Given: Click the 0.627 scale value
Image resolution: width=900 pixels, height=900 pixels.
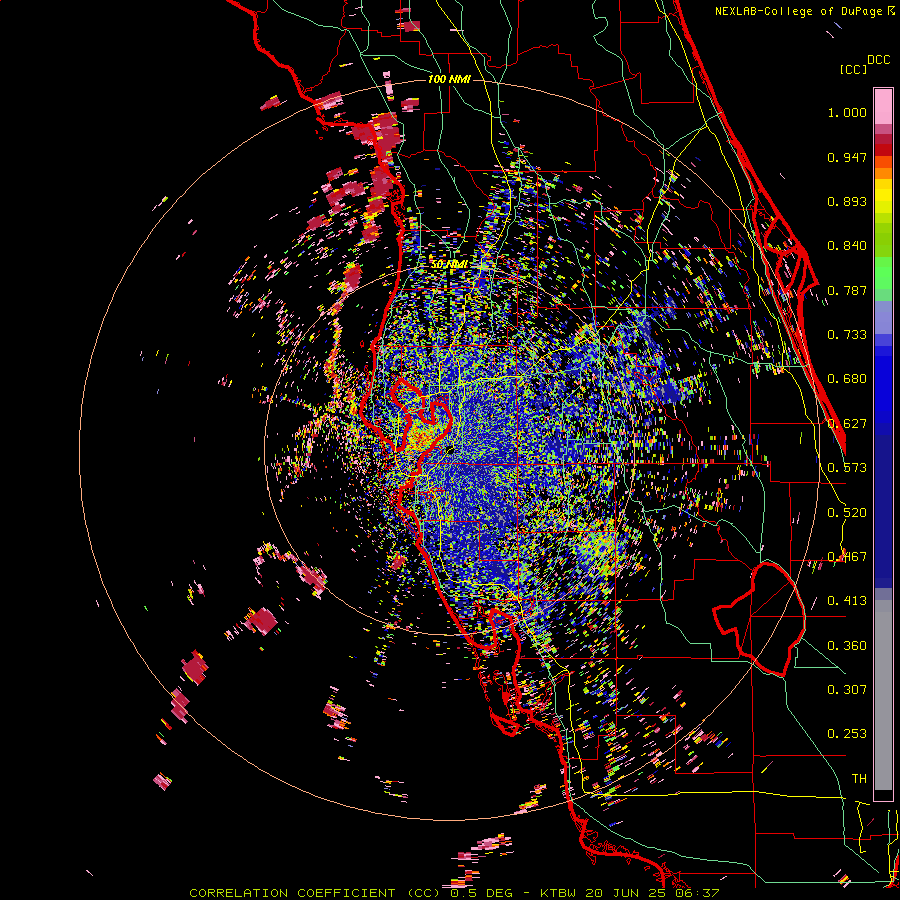Looking at the screenshot, I should 847,424.
